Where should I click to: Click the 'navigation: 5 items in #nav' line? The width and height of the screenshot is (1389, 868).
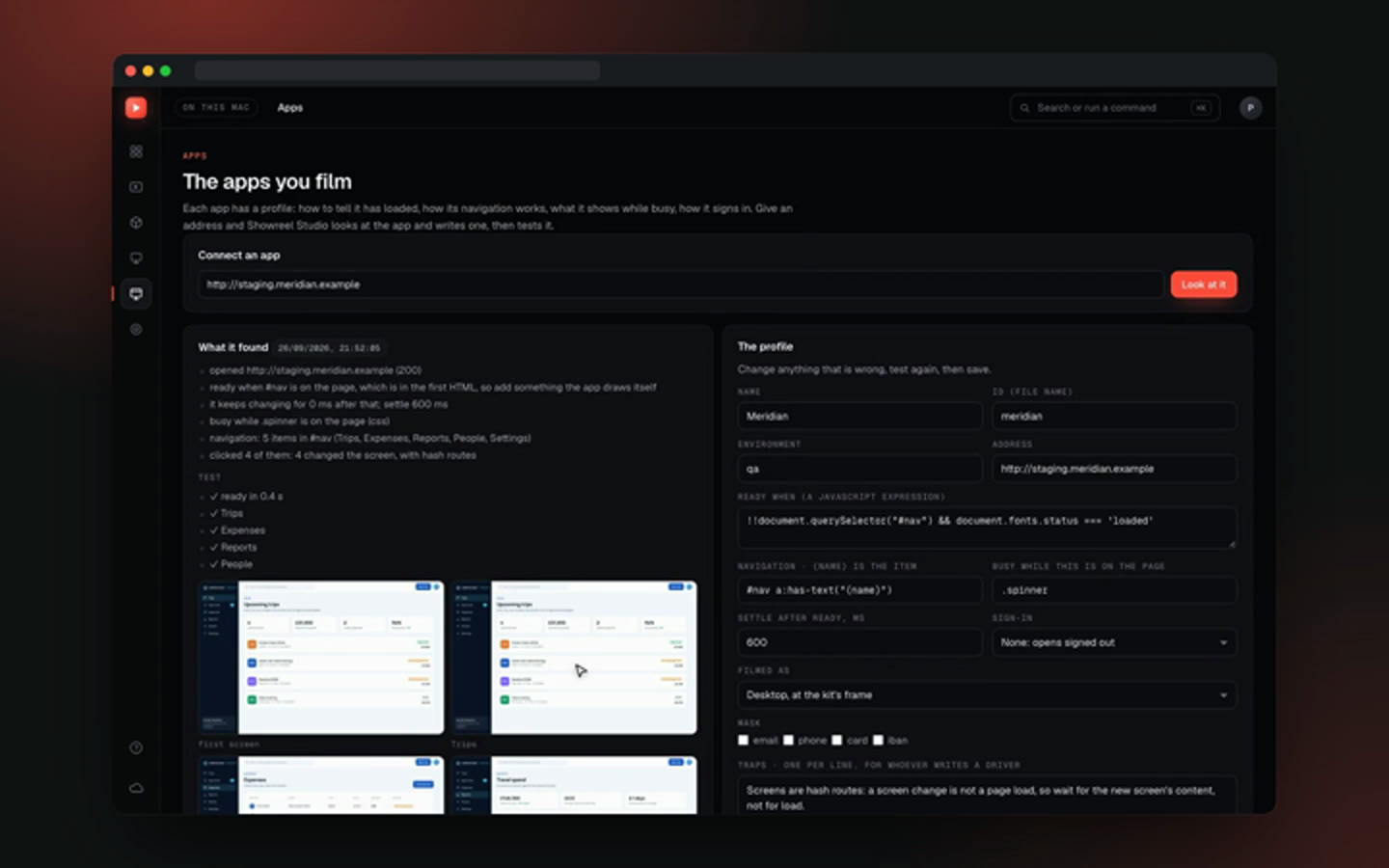point(370,438)
